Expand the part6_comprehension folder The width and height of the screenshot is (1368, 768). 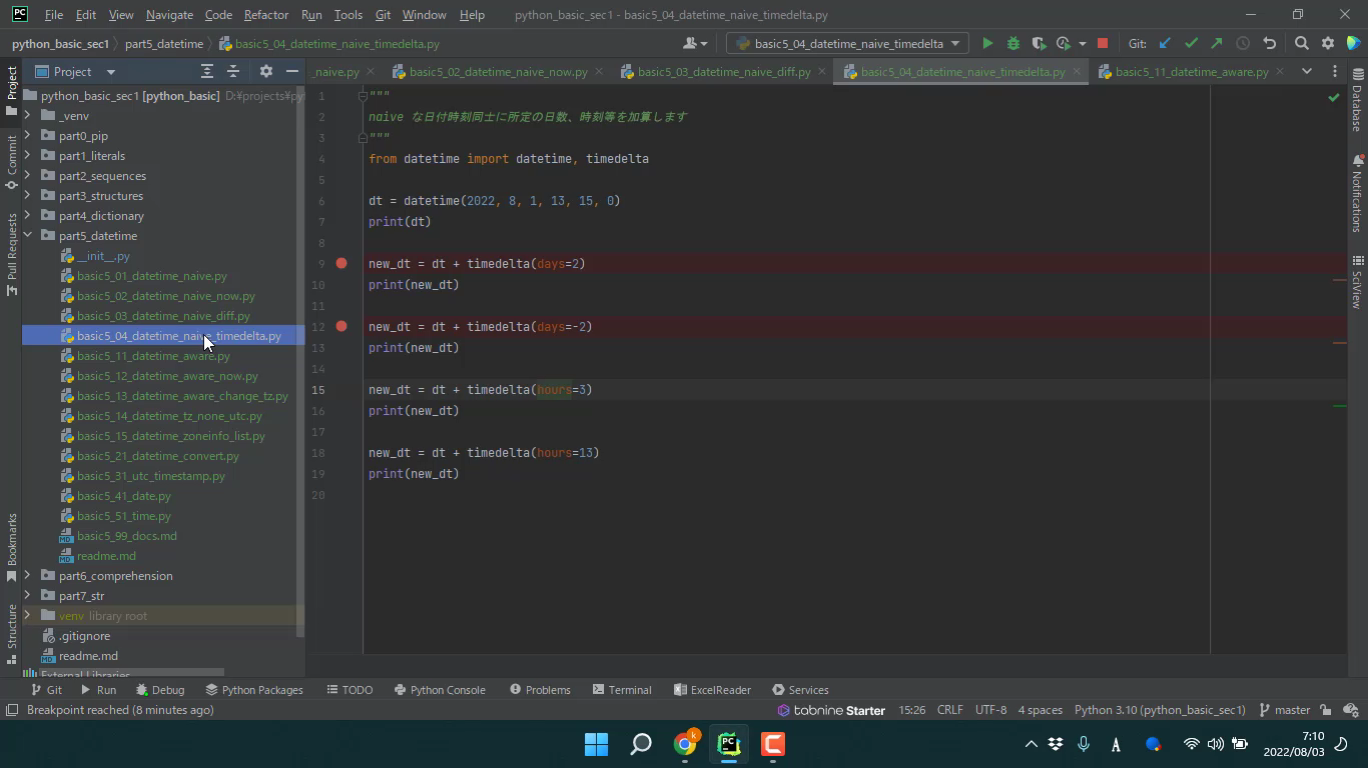pos(28,576)
